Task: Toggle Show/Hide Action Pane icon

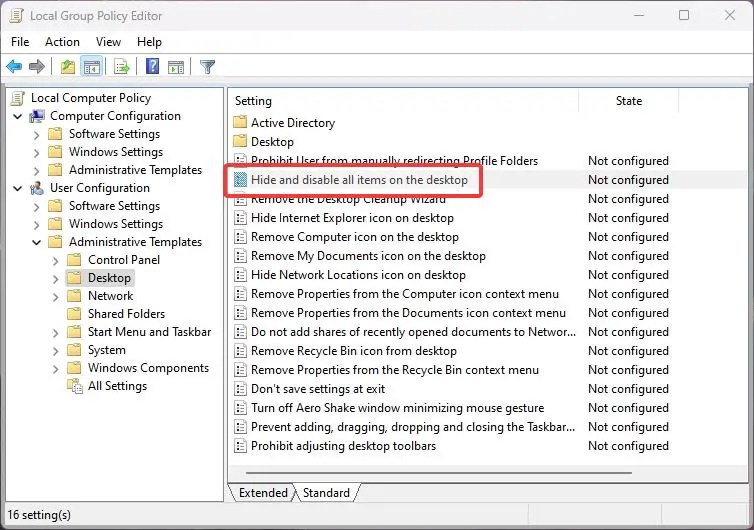Action: 176,67
